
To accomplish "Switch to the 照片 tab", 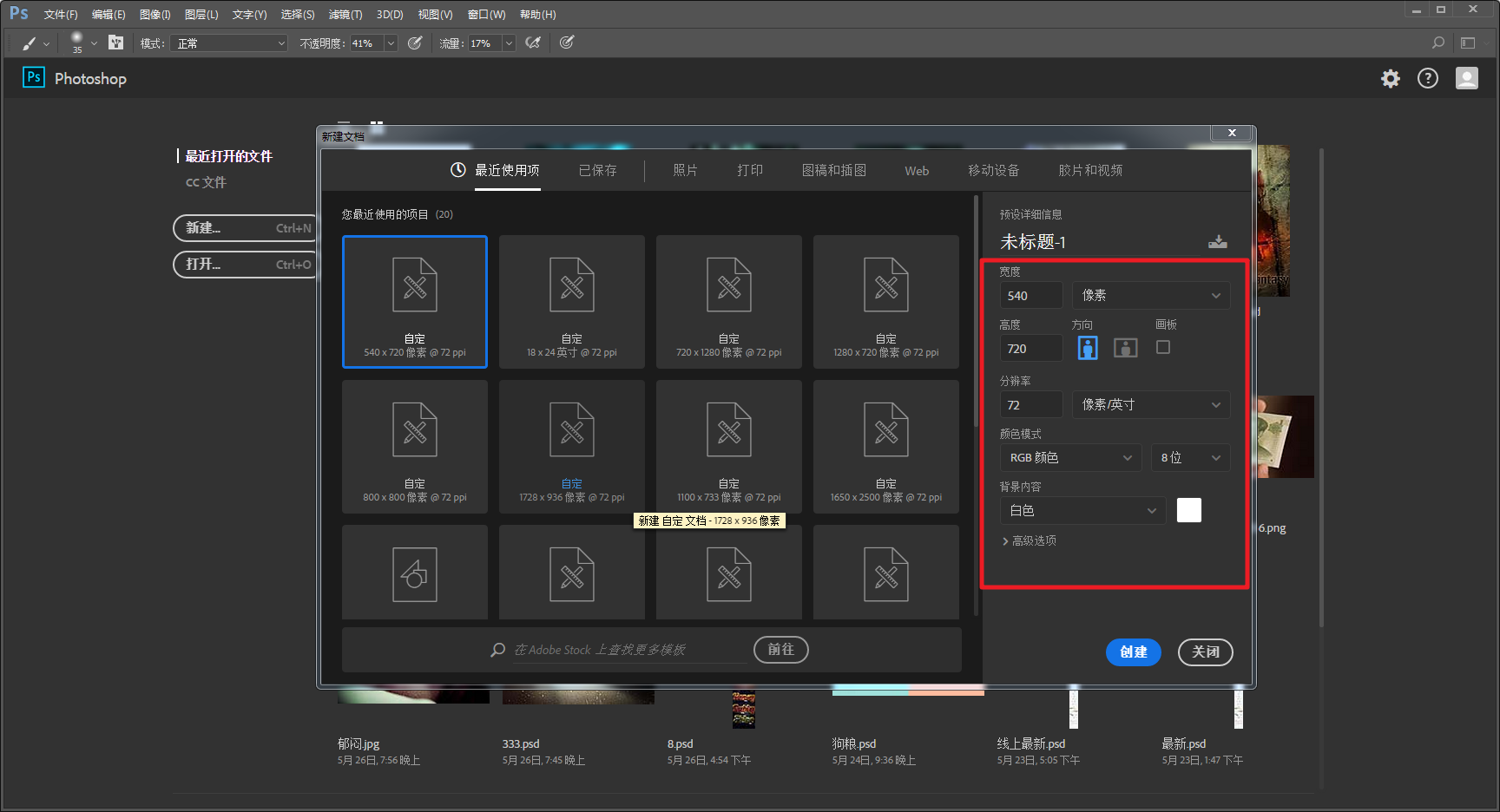I will pos(686,170).
